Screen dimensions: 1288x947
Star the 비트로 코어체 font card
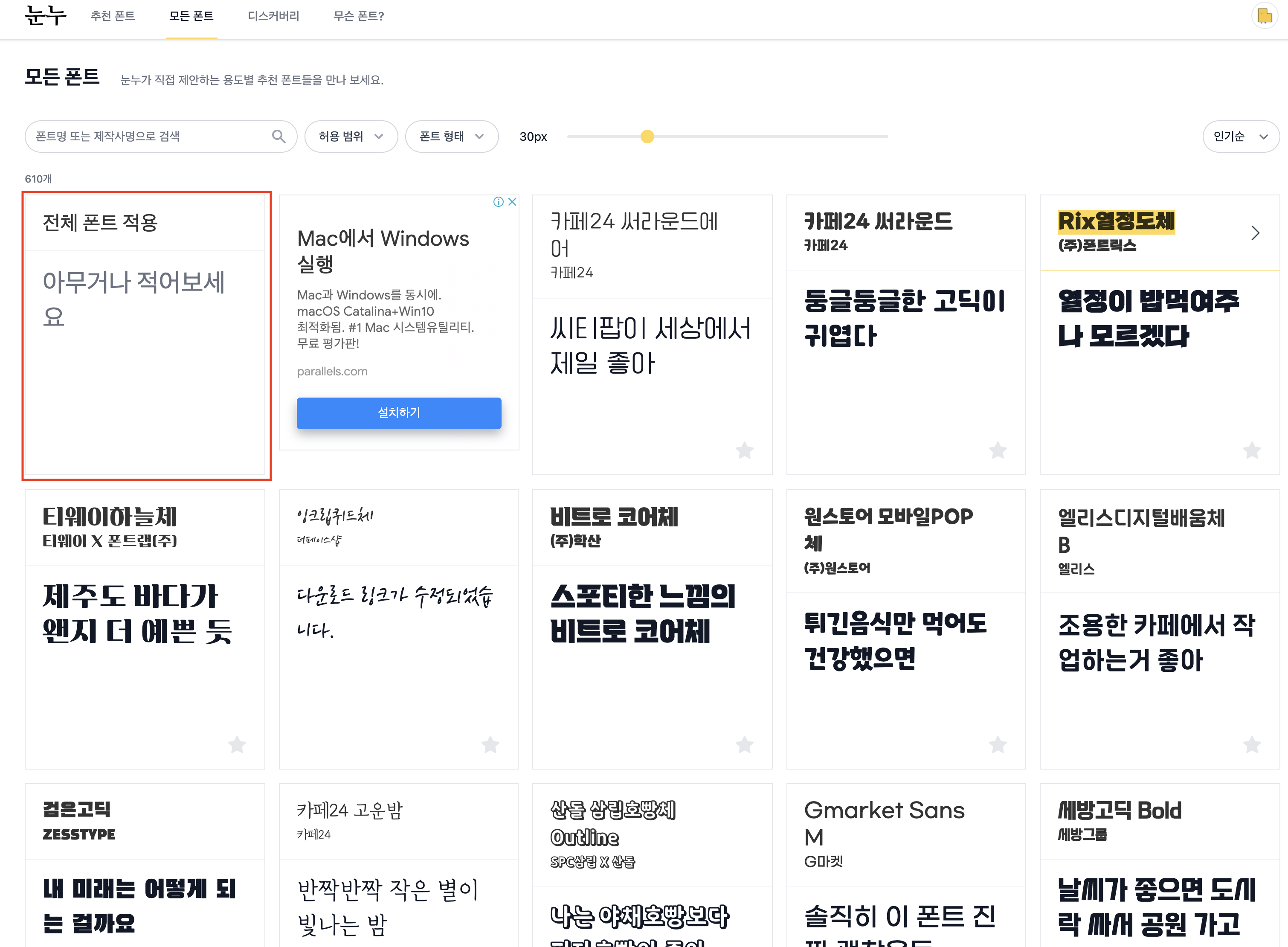pos(745,745)
